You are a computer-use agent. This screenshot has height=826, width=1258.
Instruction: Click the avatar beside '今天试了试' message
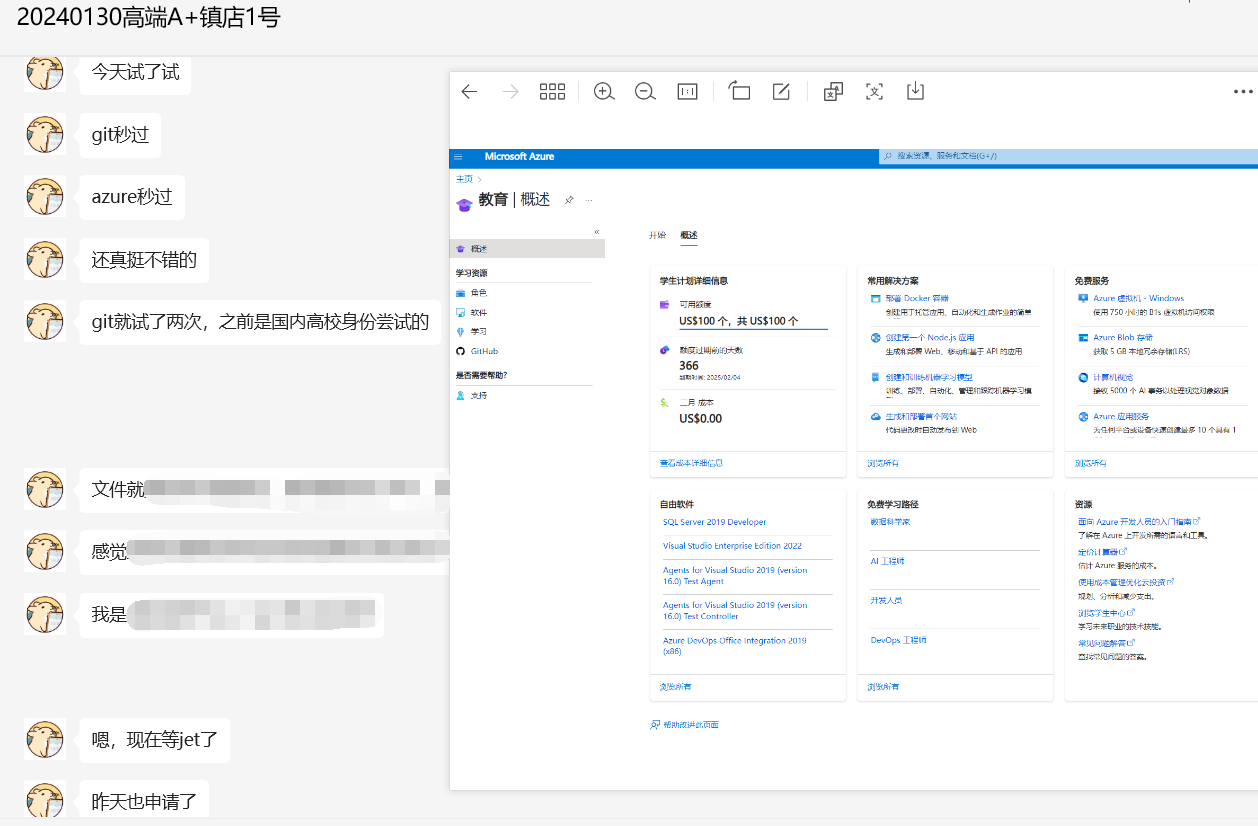tap(45, 72)
